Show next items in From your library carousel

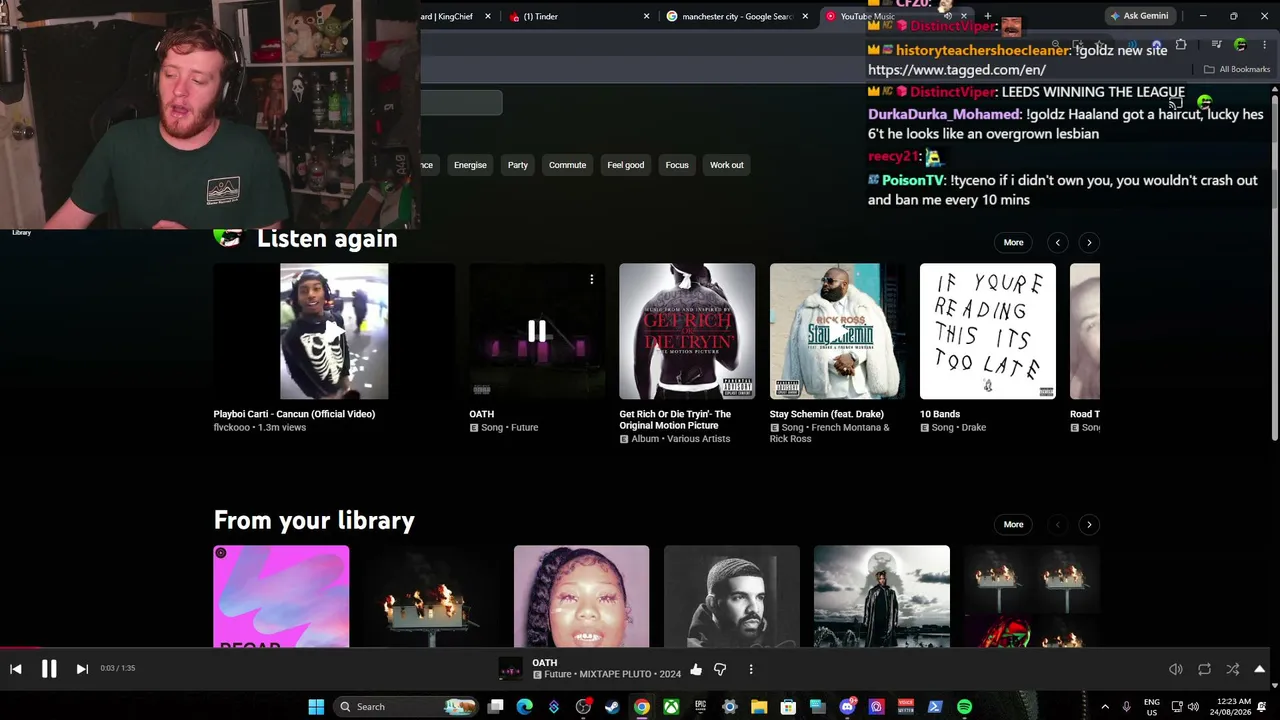(x=1089, y=525)
